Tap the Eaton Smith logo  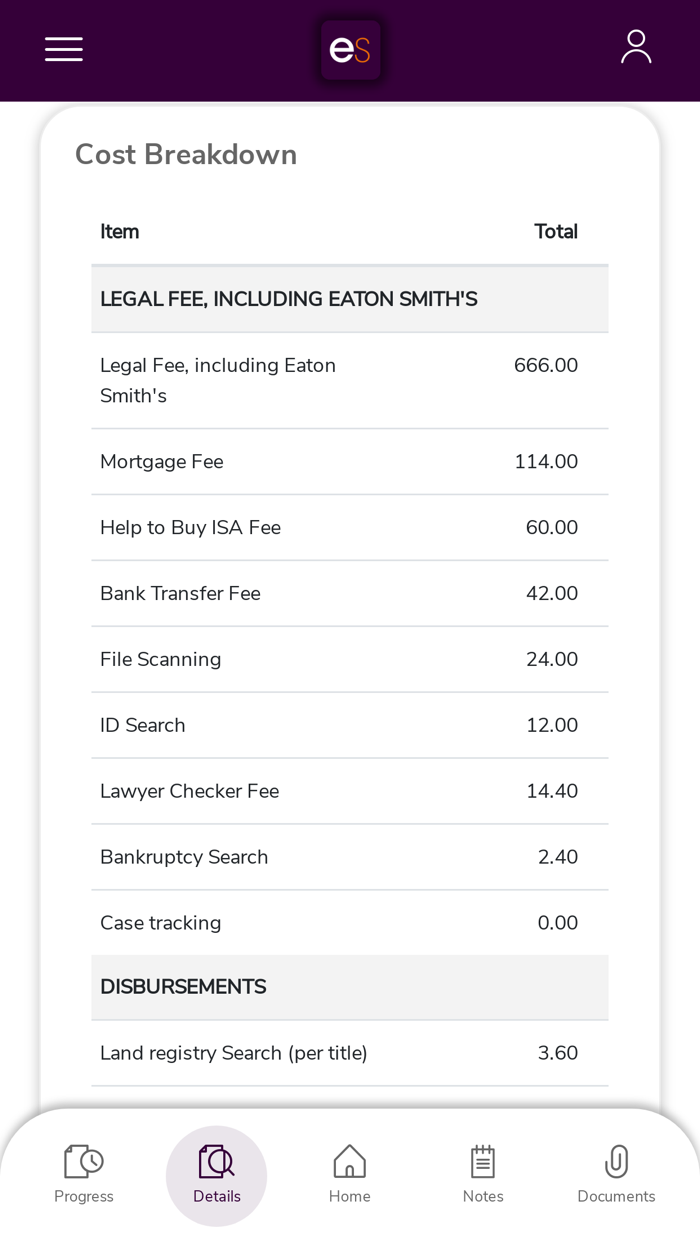(350, 50)
